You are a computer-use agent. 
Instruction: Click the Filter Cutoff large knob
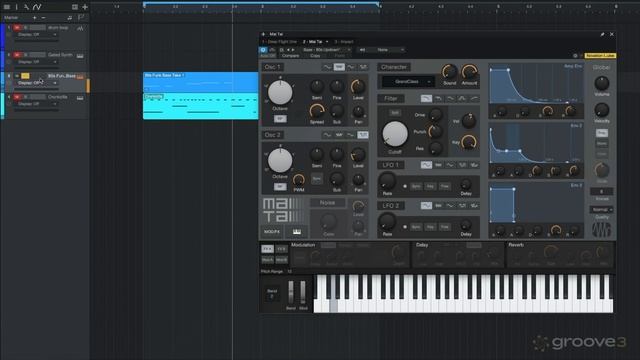tap(395, 134)
